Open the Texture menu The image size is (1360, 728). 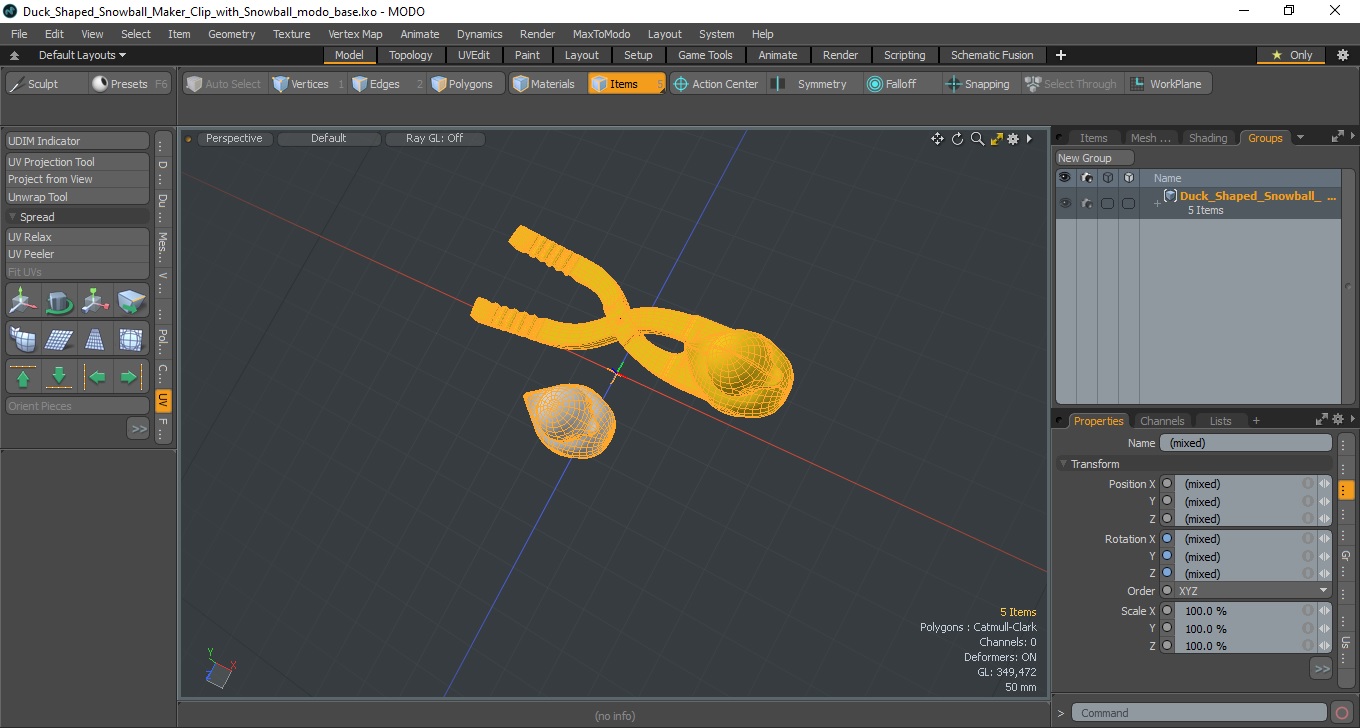point(291,34)
